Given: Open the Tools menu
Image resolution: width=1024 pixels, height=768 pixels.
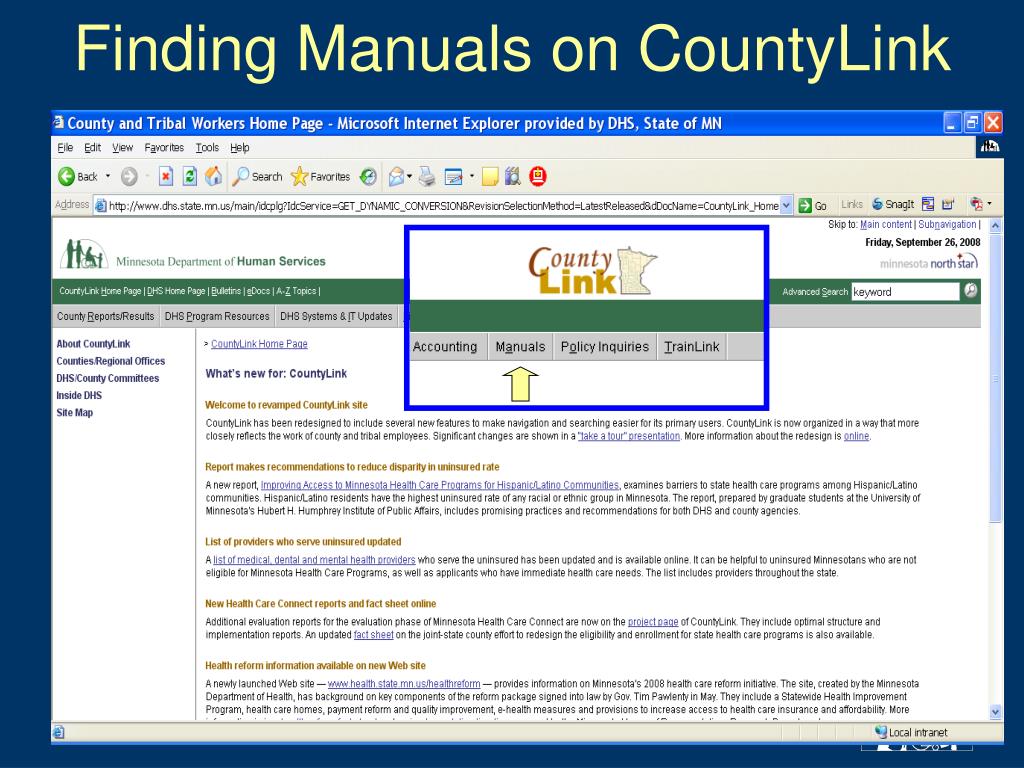Looking at the screenshot, I should pos(207,148).
